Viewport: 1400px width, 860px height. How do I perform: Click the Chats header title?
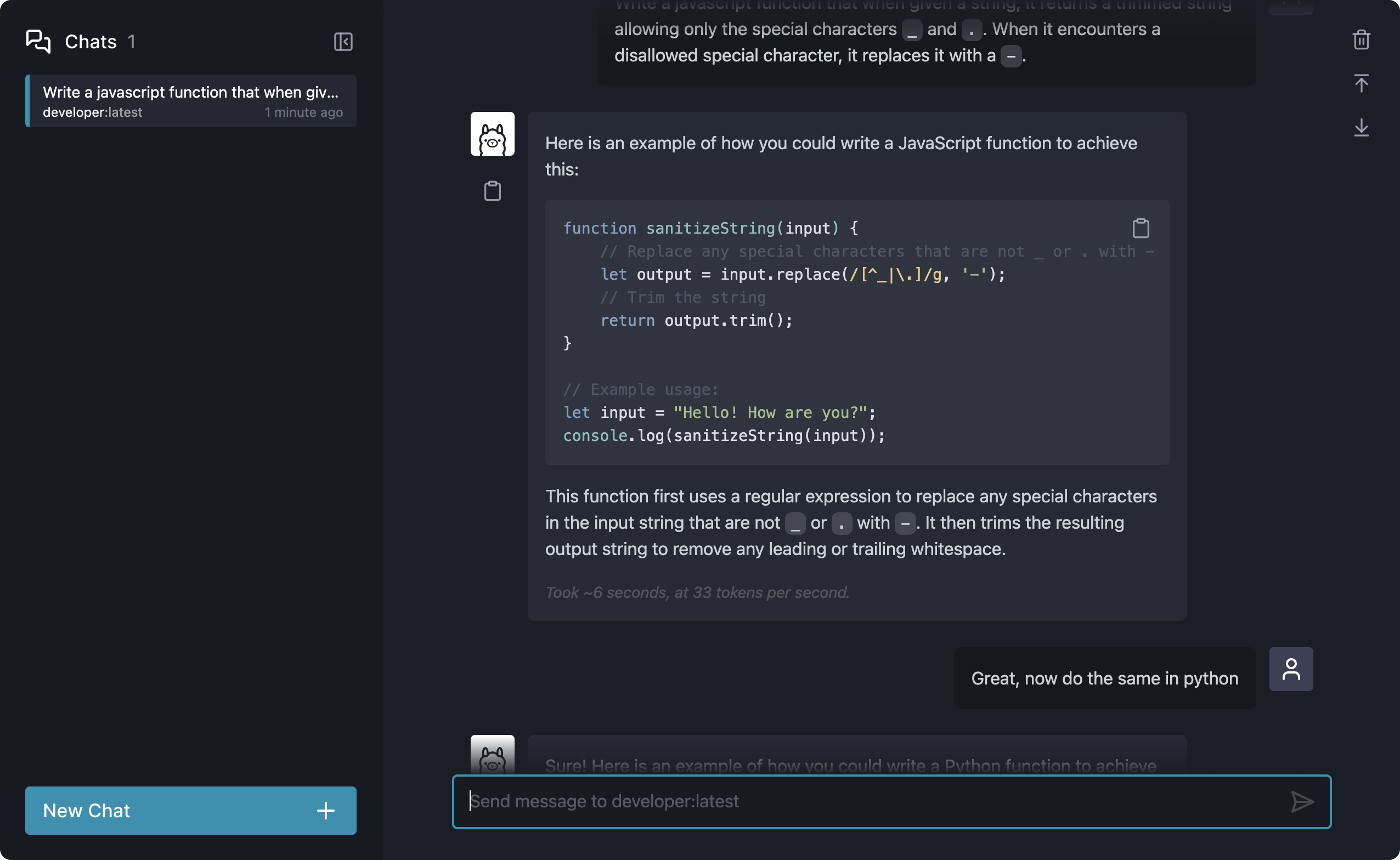click(x=91, y=42)
